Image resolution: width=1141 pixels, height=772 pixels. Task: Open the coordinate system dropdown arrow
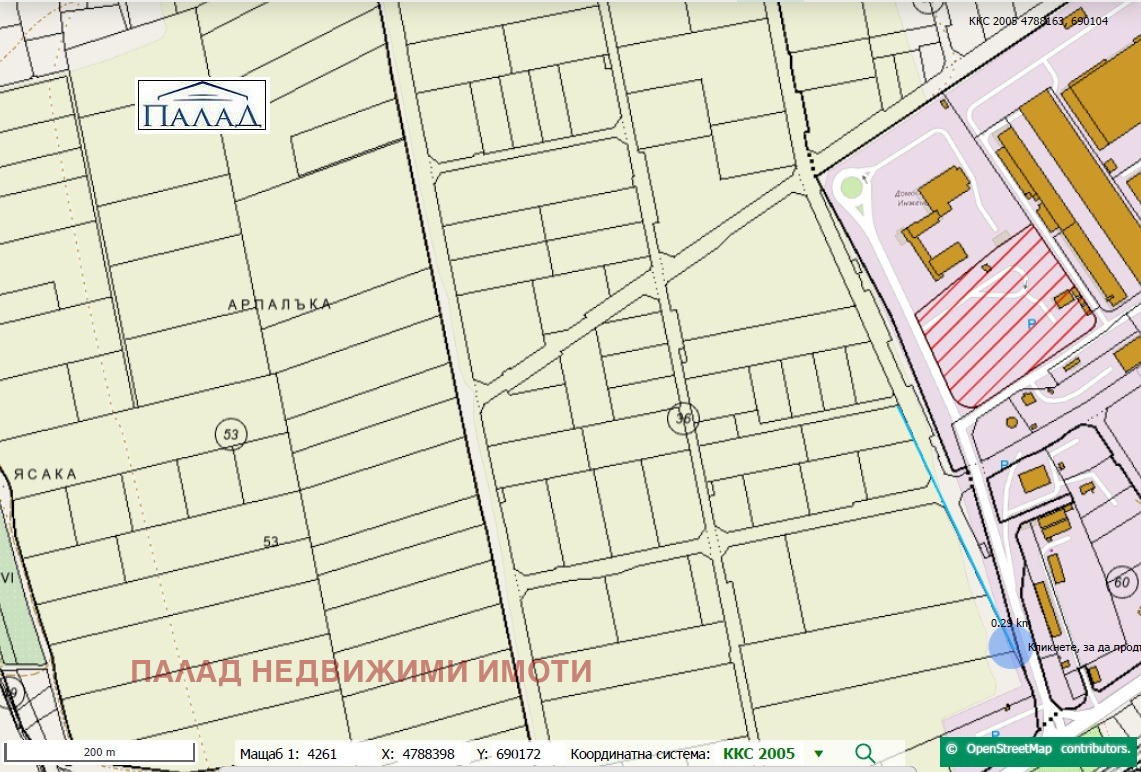819,754
